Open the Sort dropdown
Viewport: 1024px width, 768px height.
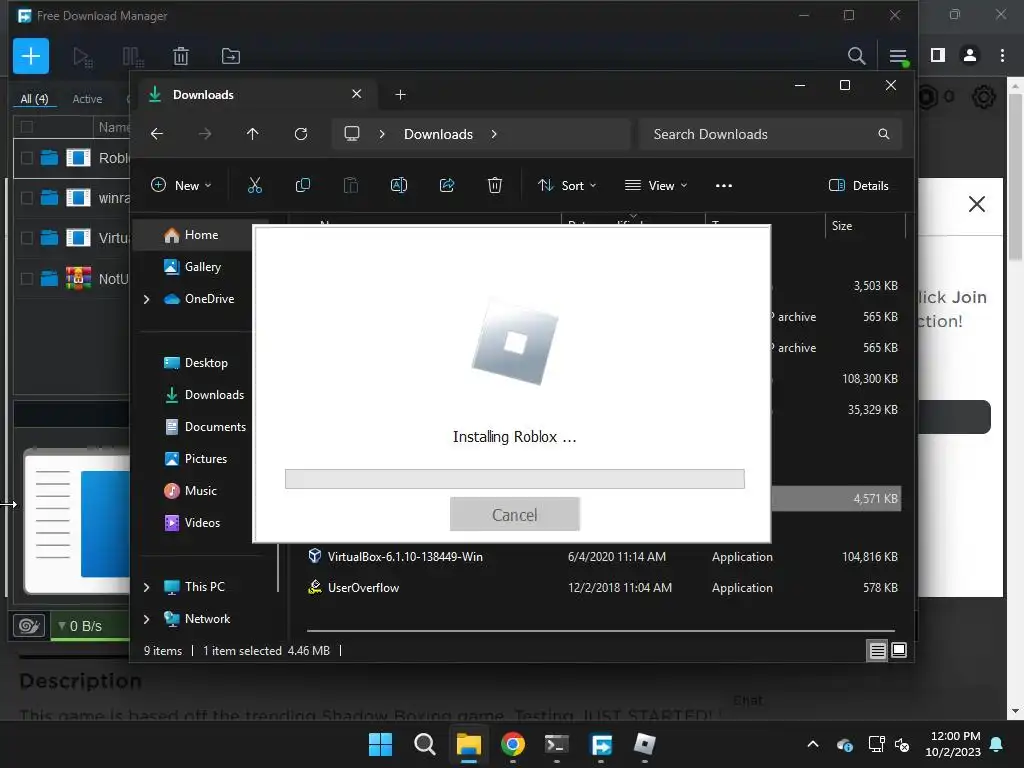(x=567, y=185)
